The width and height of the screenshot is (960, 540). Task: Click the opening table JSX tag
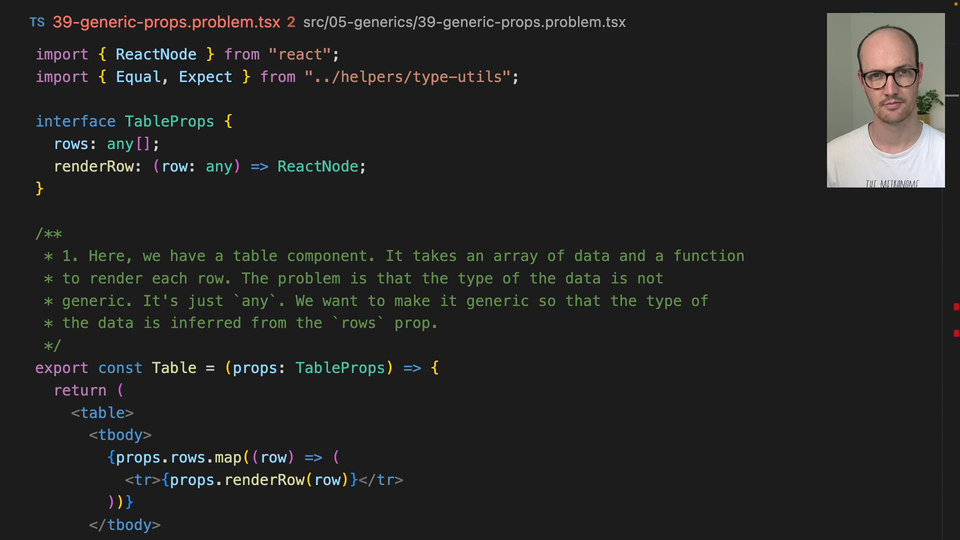pyautogui.click(x=102, y=412)
